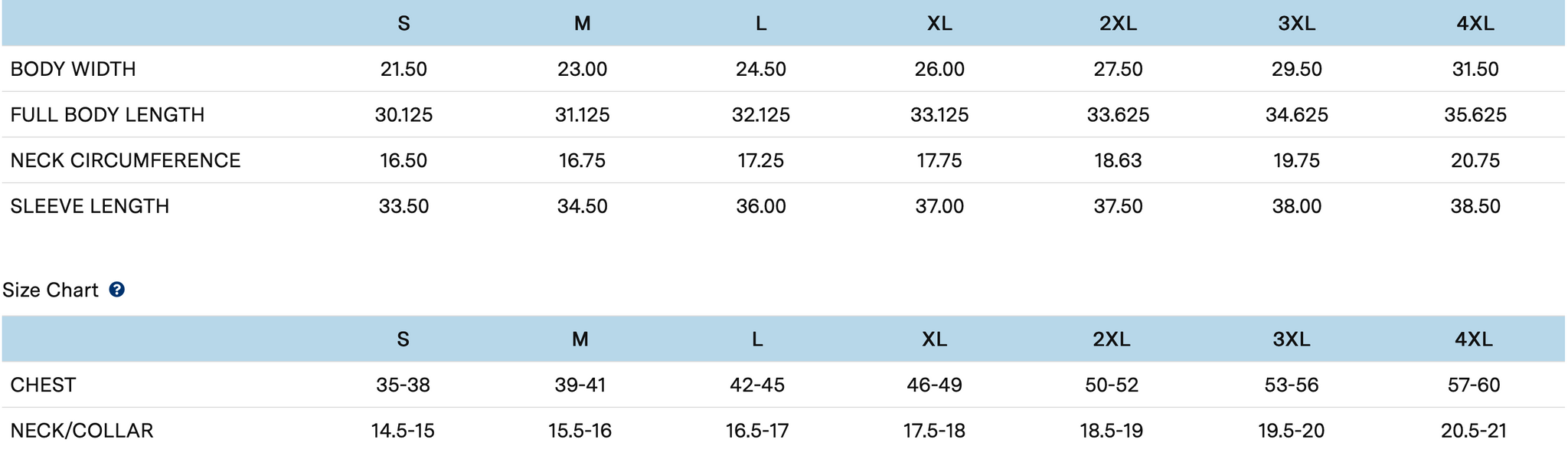The height and width of the screenshot is (456, 1568).
Task: Select the 35.625 full body length cell
Action: pyautogui.click(x=1475, y=115)
